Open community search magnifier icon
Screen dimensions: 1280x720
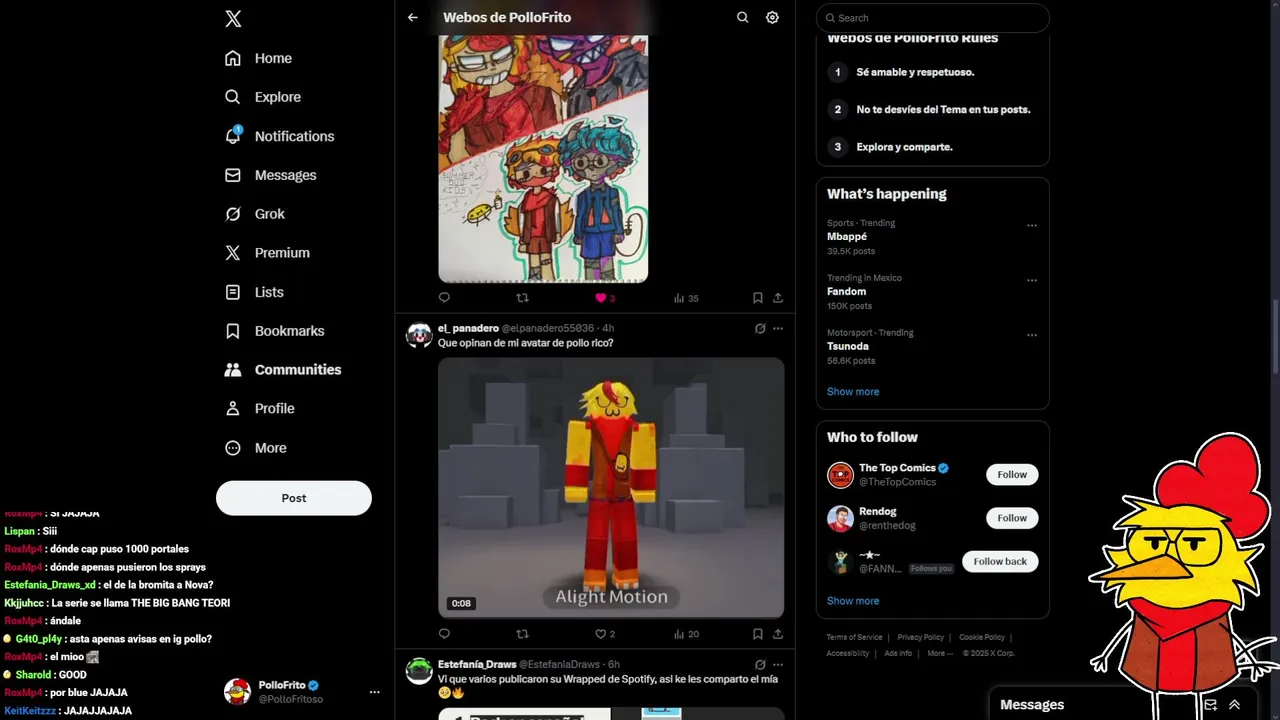(742, 18)
